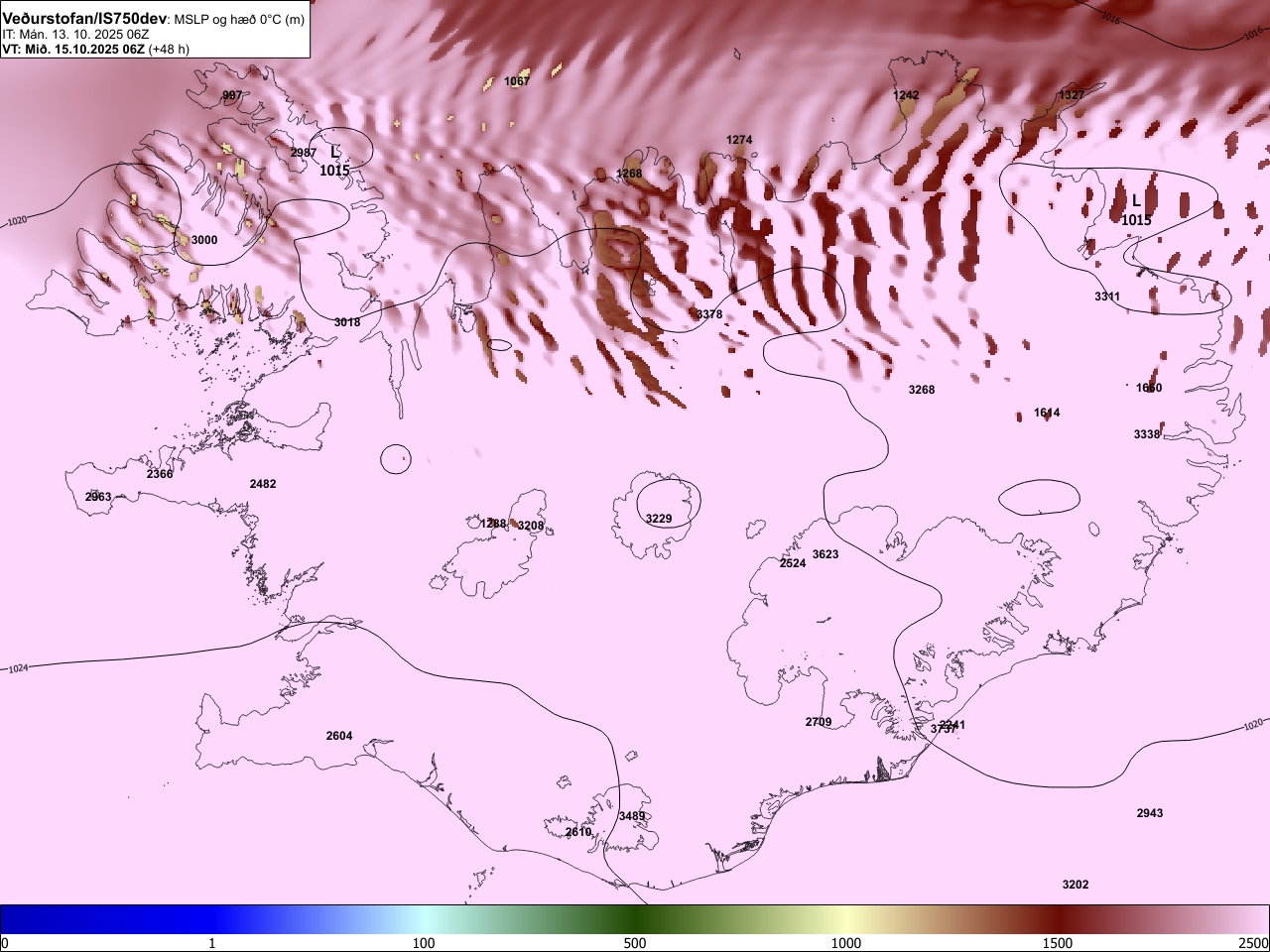1270x952 pixels.
Task: Click the '1020' isobar label near 3000
Action: 17,221
